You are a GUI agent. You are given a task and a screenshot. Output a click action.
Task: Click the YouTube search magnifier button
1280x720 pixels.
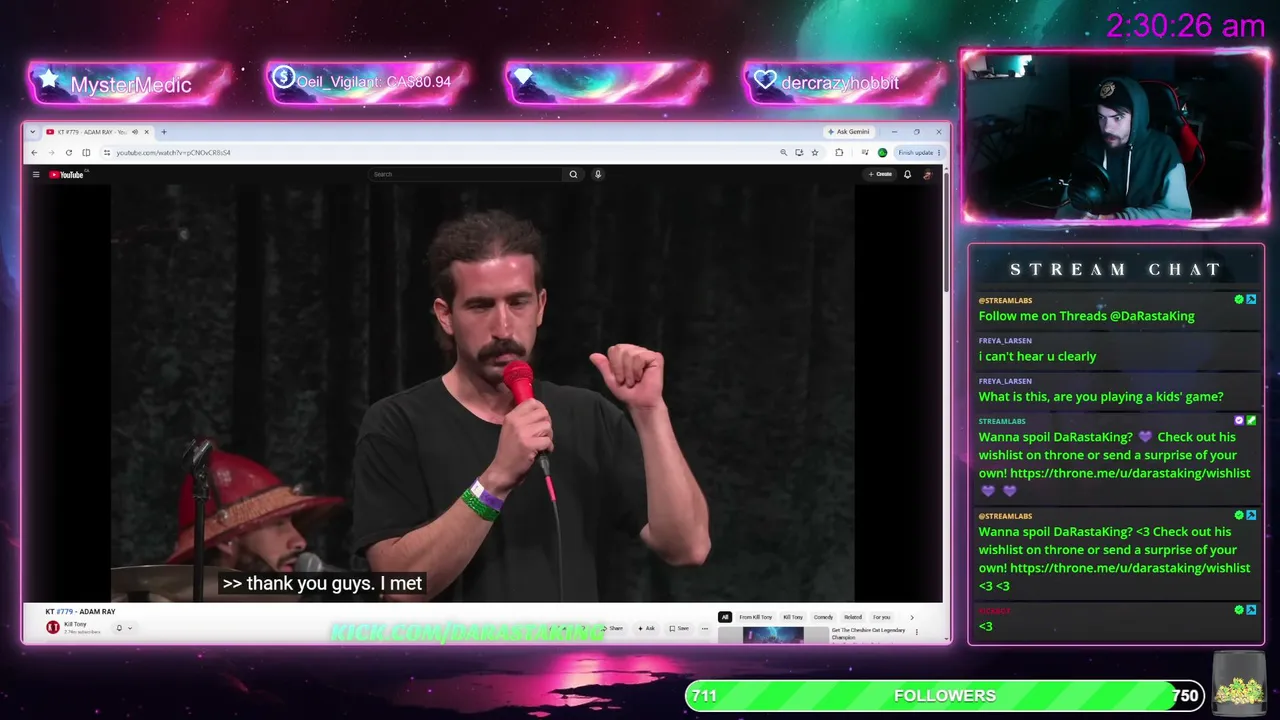tap(573, 174)
